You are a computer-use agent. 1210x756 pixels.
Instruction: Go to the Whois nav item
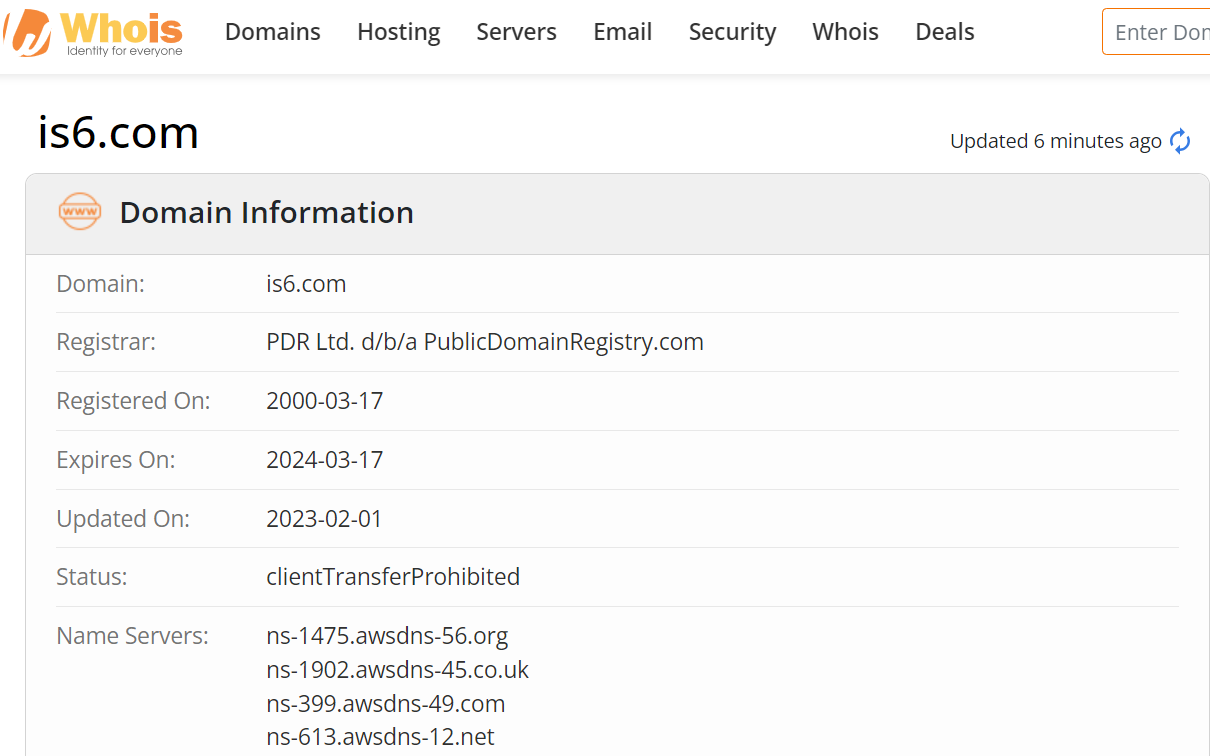[x=846, y=32]
